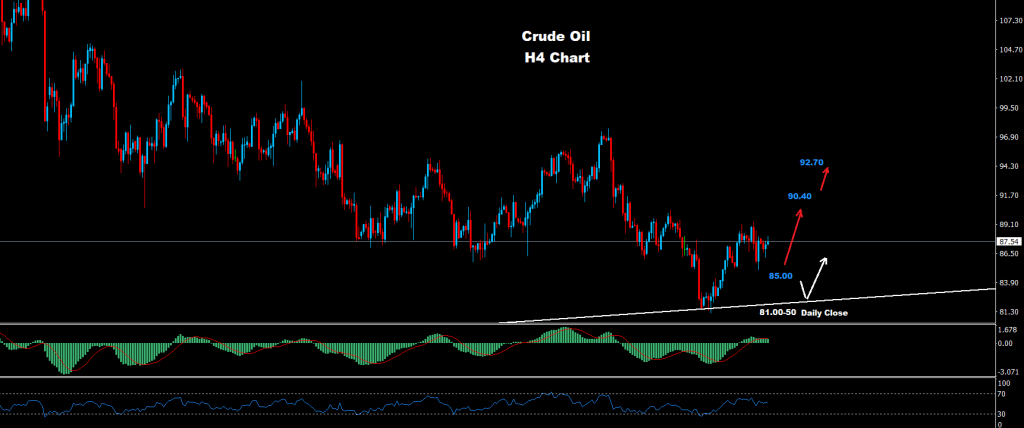Click the "H4 Chart" subtitle text
This screenshot has width=1024, height=428.
tap(557, 58)
